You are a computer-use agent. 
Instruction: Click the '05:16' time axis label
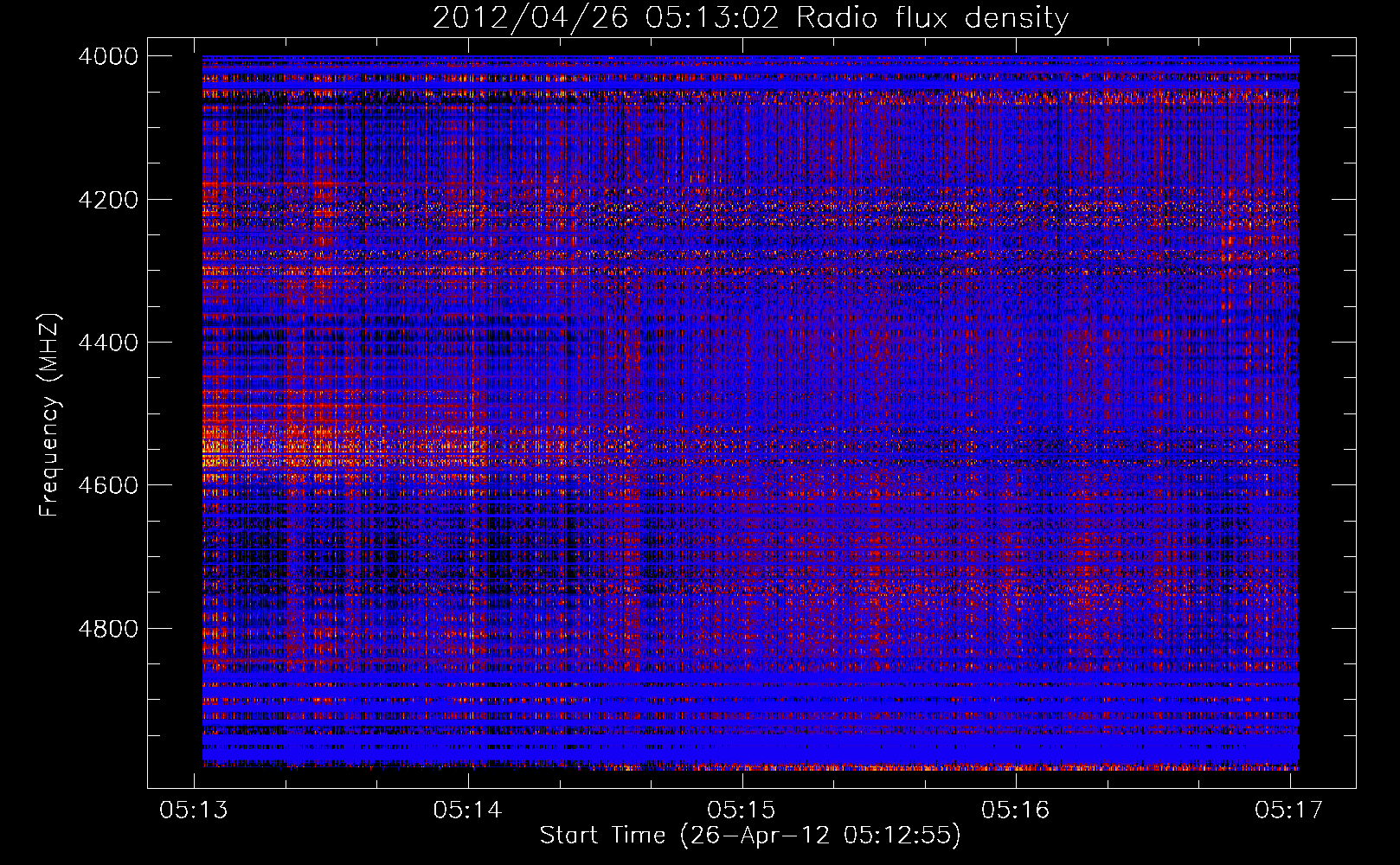1015,810
